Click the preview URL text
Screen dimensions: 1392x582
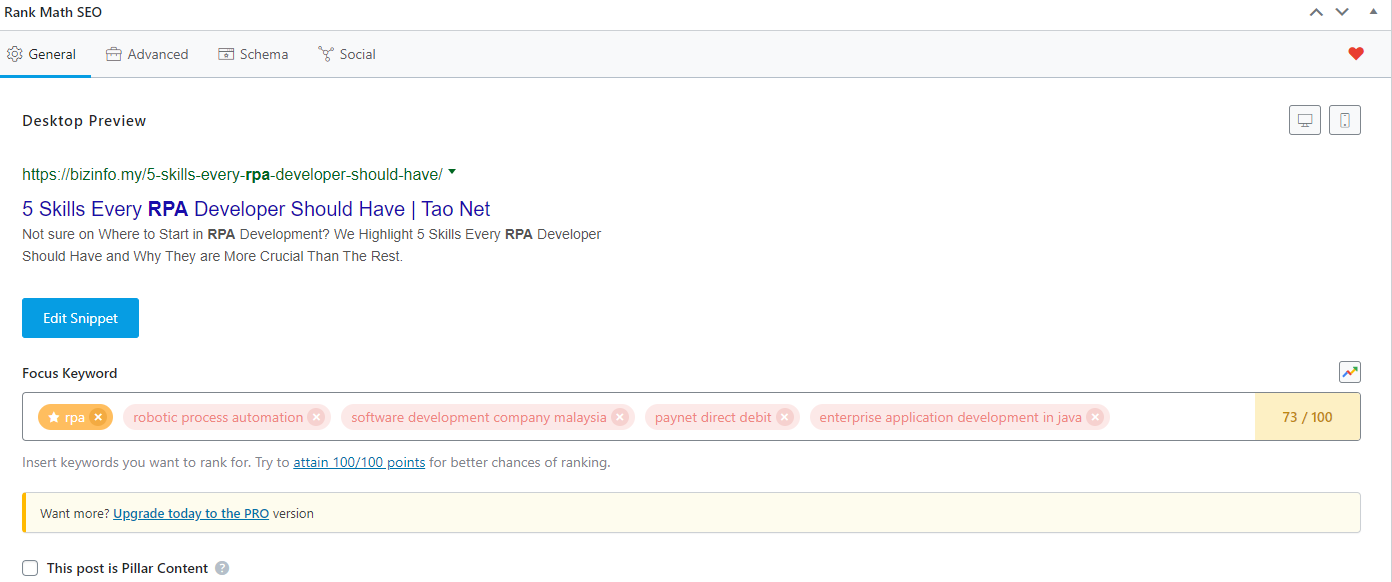point(232,174)
